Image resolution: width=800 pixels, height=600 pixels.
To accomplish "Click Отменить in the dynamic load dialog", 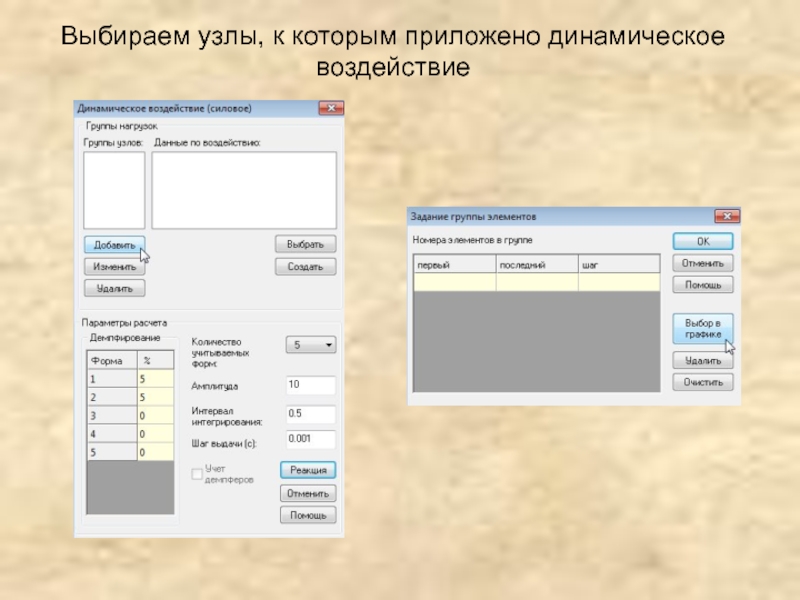I will tap(308, 493).
